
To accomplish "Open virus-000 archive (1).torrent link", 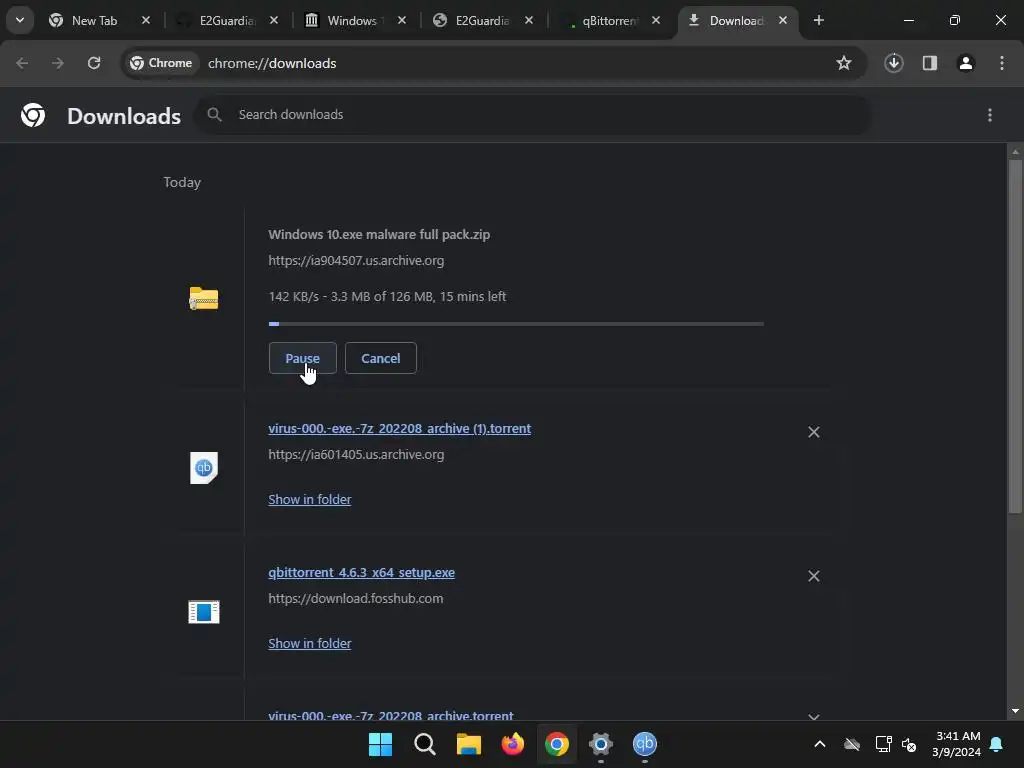I will (400, 428).
